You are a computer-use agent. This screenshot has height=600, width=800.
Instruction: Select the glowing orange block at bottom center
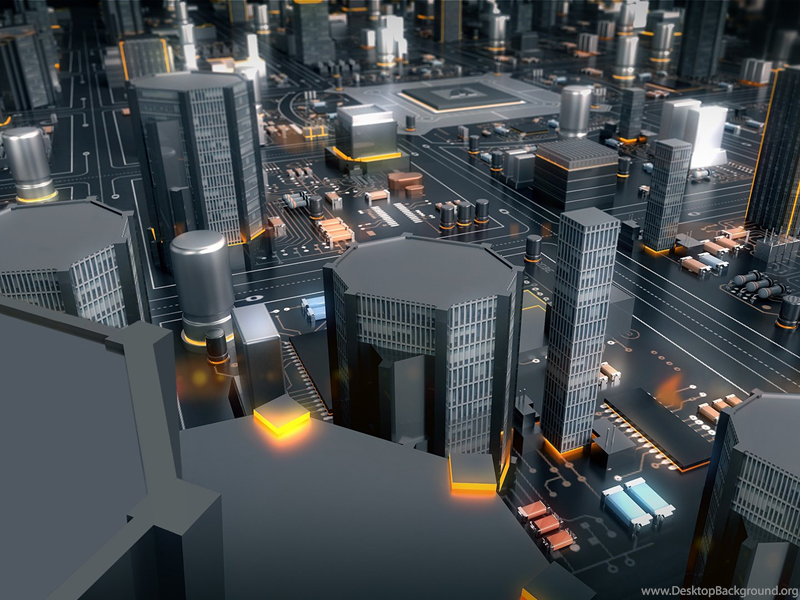point(473,472)
